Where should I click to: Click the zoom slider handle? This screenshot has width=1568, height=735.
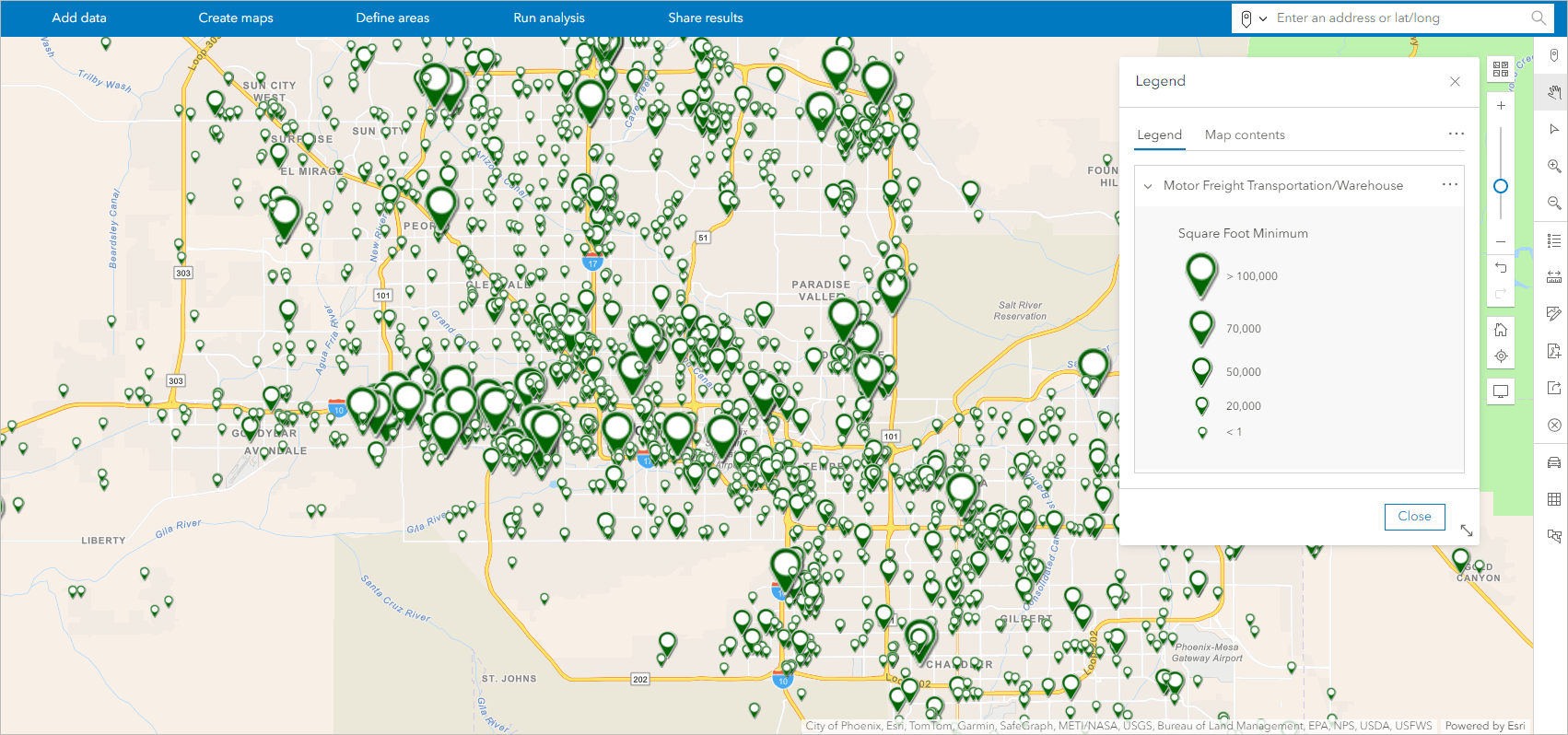[1501, 186]
